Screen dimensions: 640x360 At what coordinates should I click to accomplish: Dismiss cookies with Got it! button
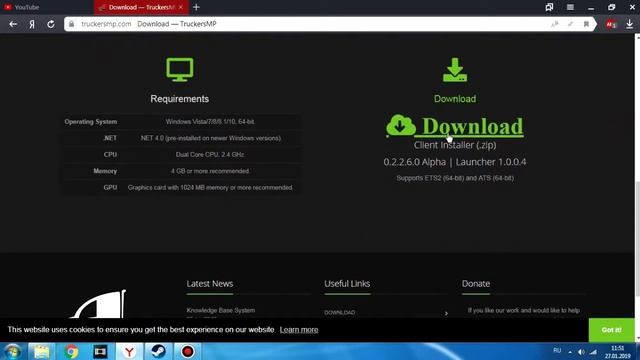611,330
